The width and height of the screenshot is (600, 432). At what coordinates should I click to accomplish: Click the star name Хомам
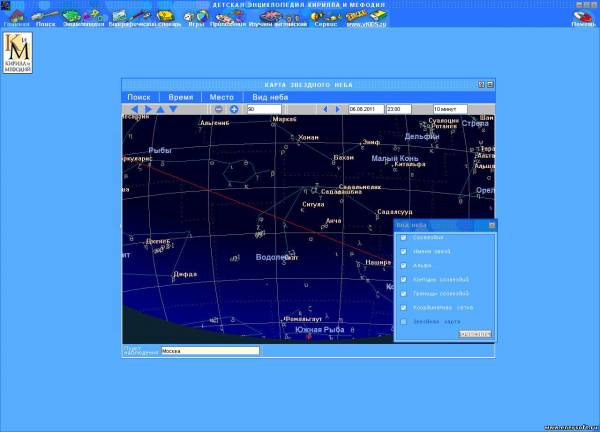pyautogui.click(x=308, y=137)
